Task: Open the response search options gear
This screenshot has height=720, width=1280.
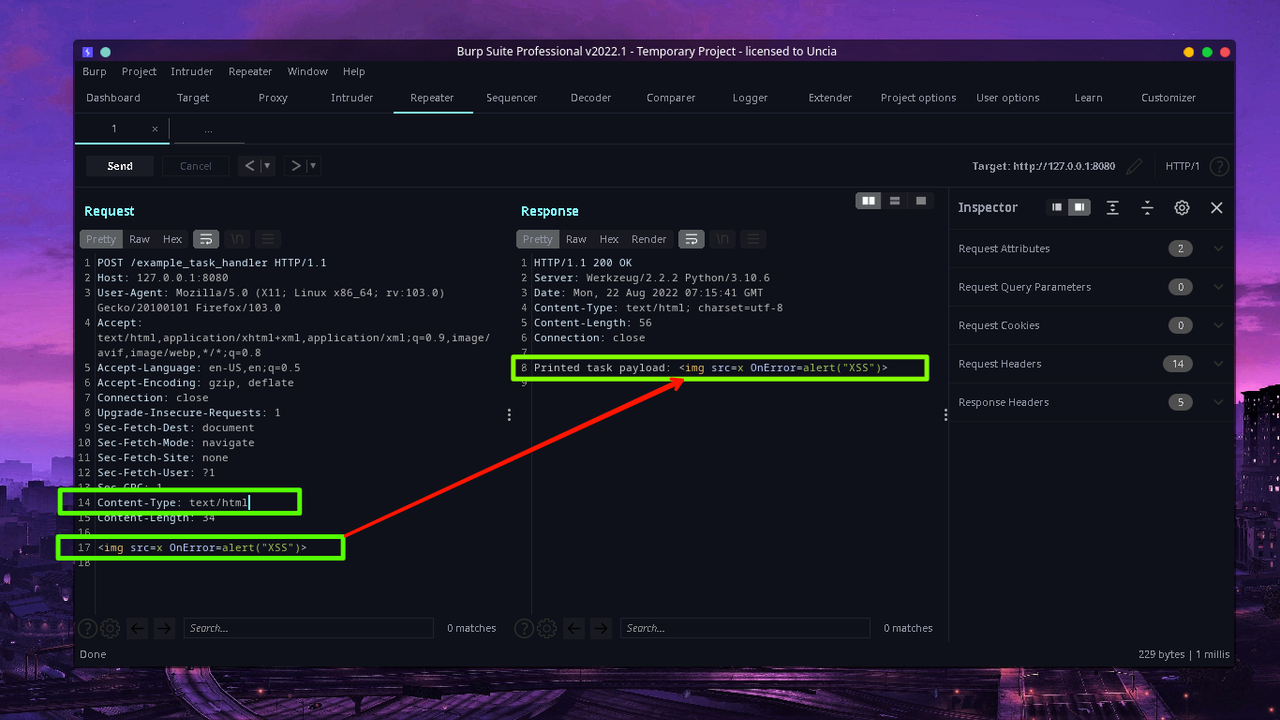Action: click(546, 628)
